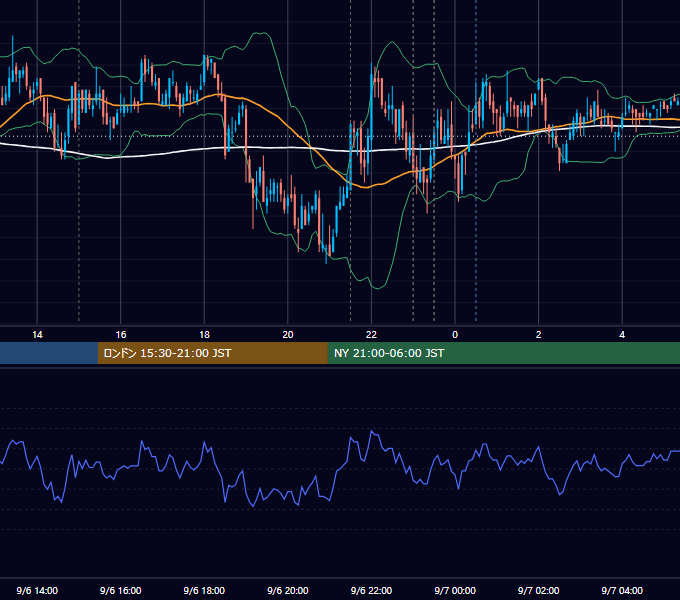Viewport: 680px width, 600px height.
Task: Click the 4 hour axis label
Action: 622,335
